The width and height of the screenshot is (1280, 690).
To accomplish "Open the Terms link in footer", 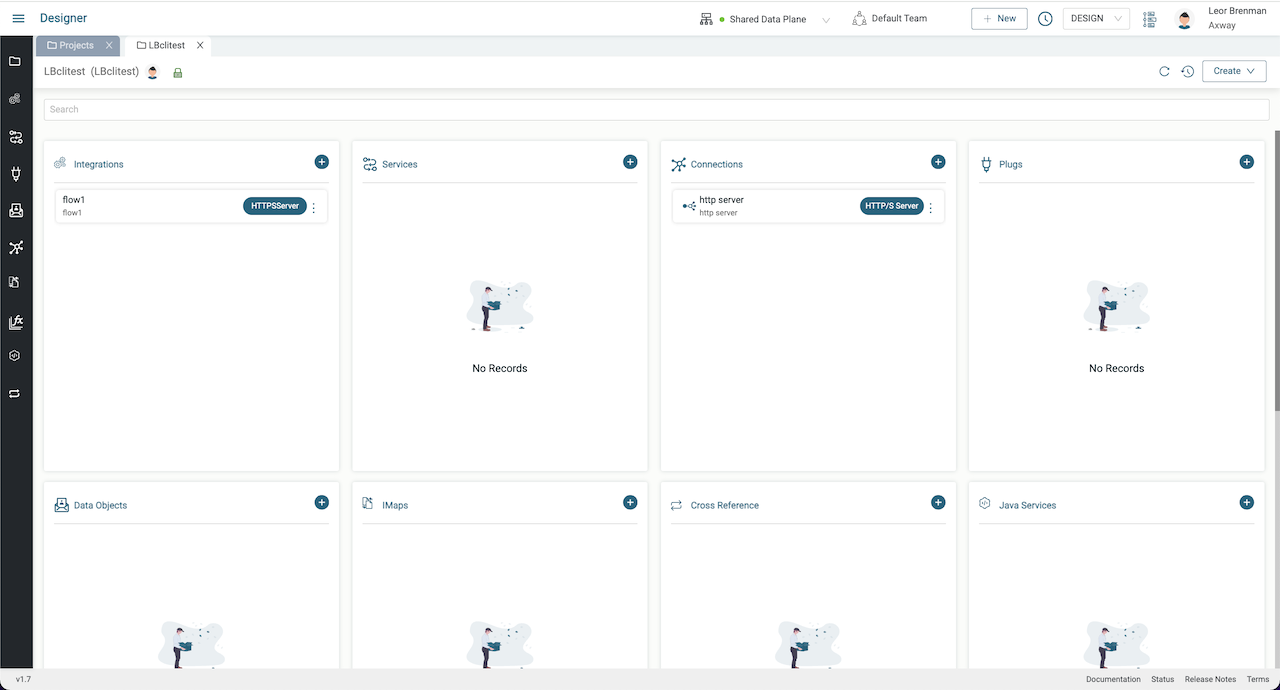I will click(x=1257, y=679).
